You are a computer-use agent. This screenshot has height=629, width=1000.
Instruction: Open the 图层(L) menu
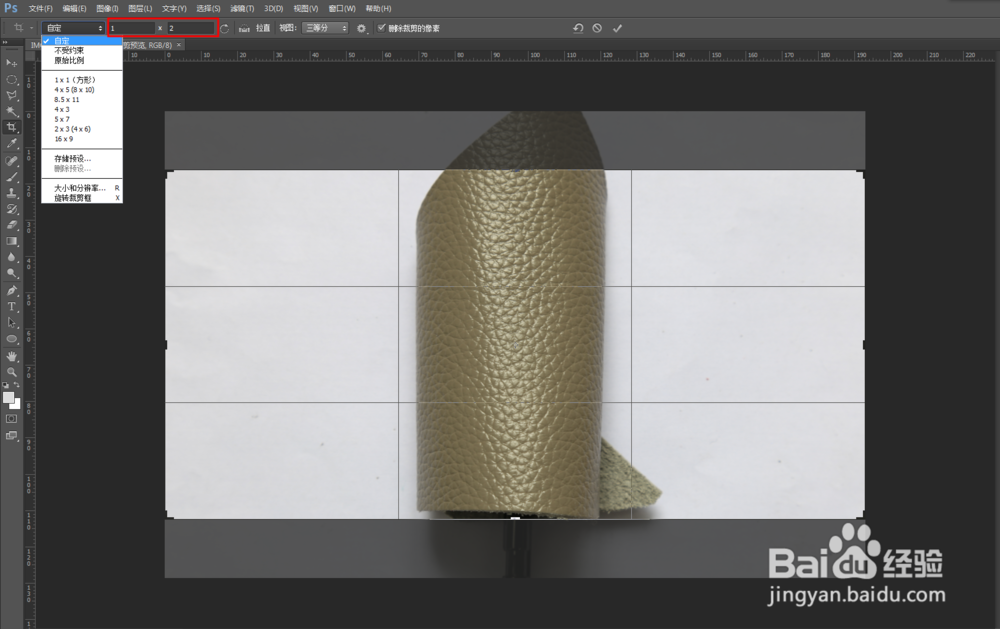tap(140, 8)
